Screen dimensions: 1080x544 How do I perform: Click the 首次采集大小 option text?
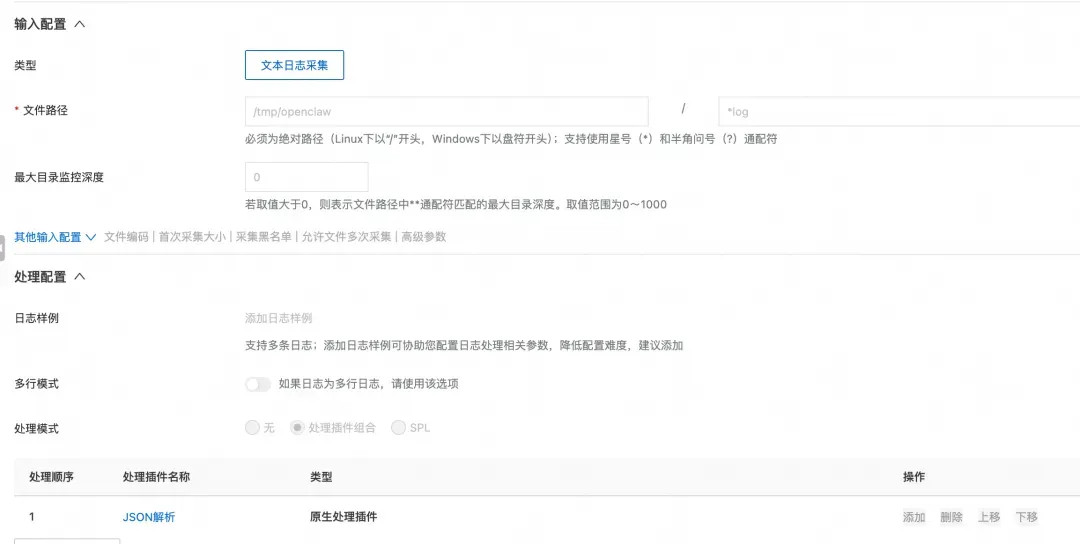(192, 237)
